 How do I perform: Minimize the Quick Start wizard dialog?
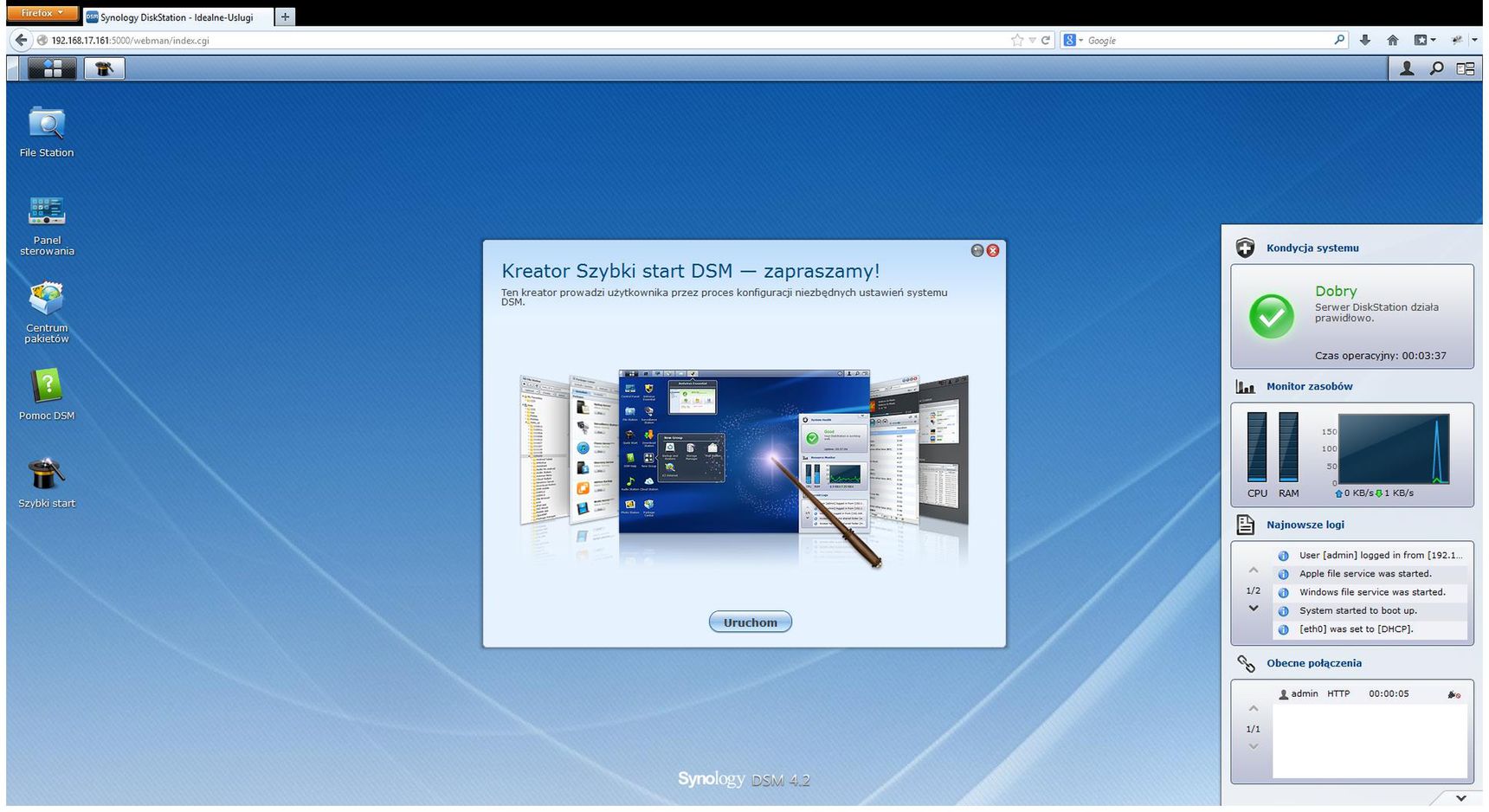[977, 250]
